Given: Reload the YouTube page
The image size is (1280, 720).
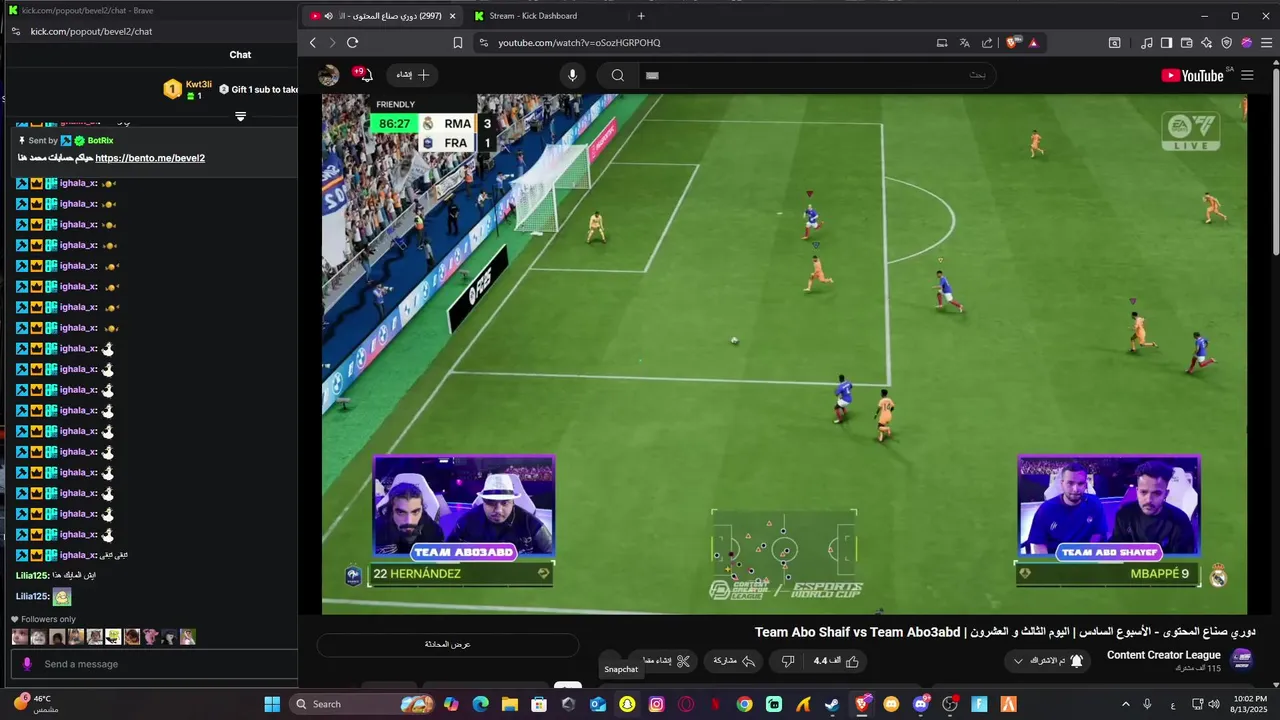Looking at the screenshot, I should (x=352, y=43).
